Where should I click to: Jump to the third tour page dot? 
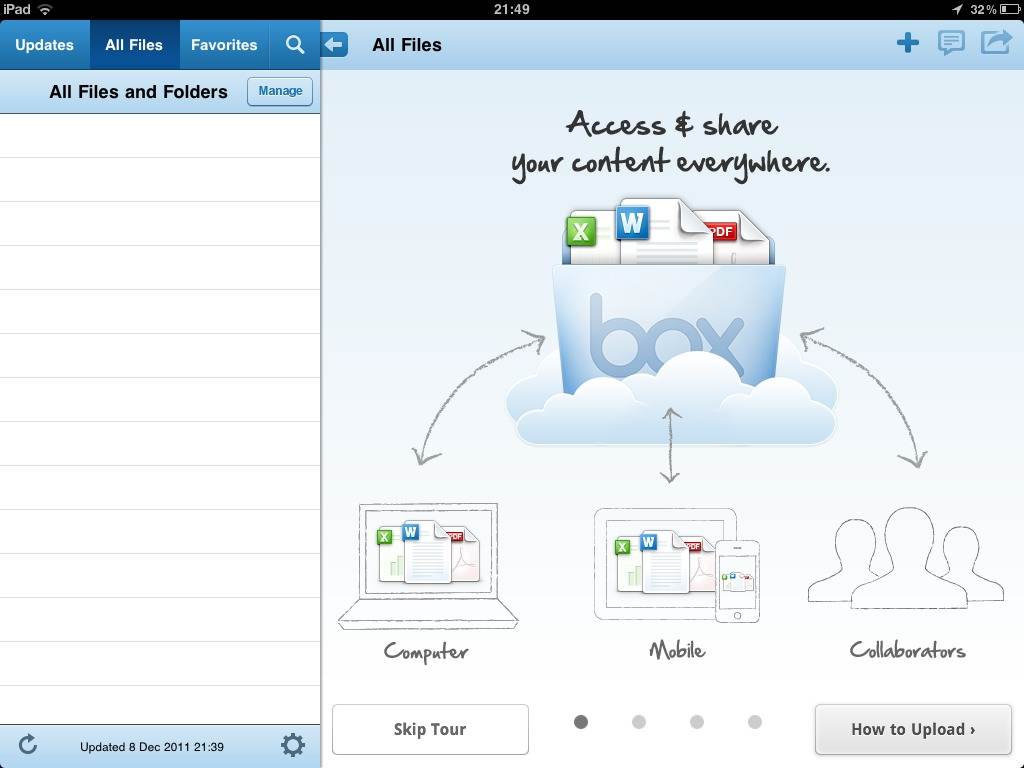pyautogui.click(x=697, y=722)
